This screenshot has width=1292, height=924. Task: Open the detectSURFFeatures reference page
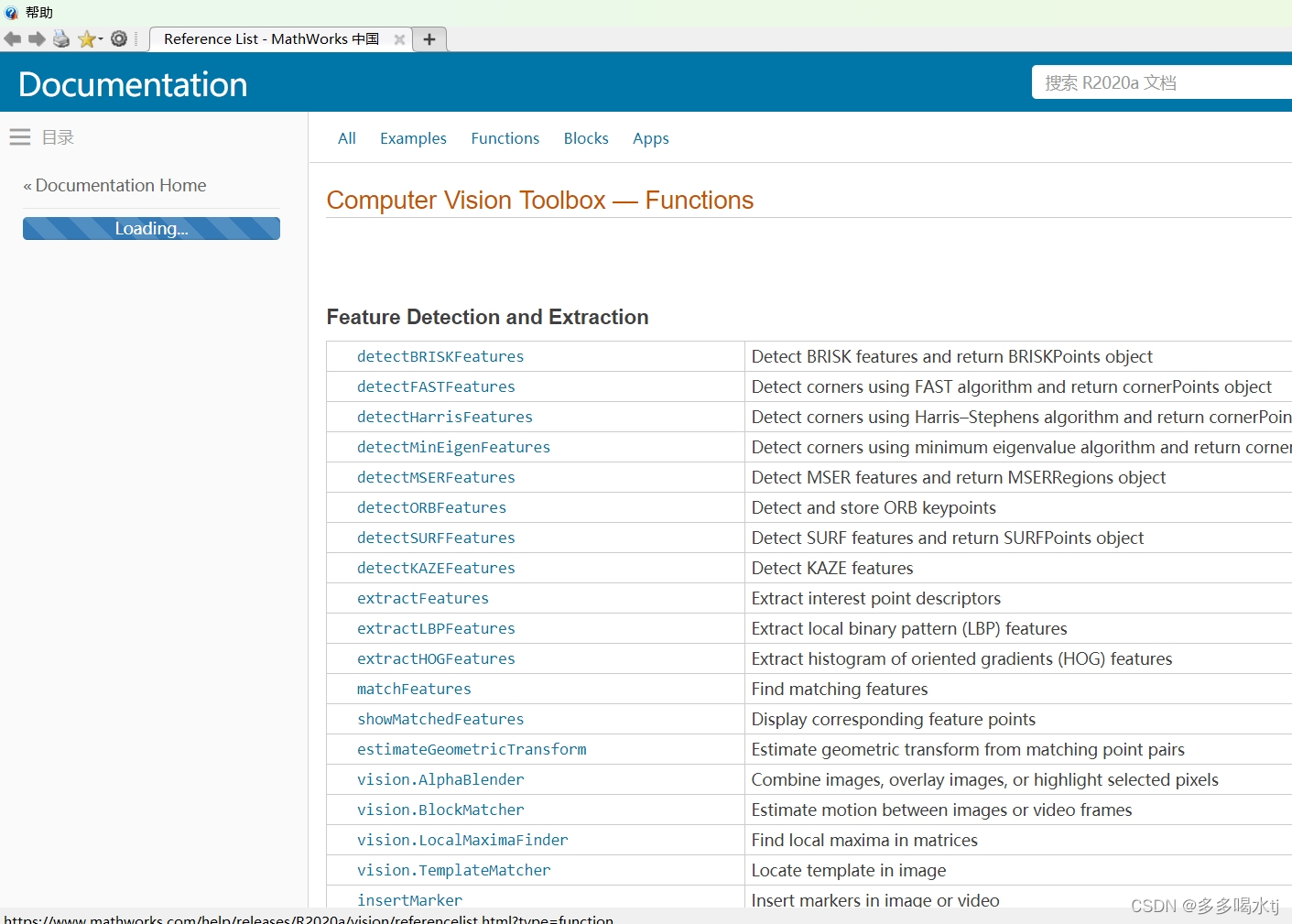[x=436, y=538]
